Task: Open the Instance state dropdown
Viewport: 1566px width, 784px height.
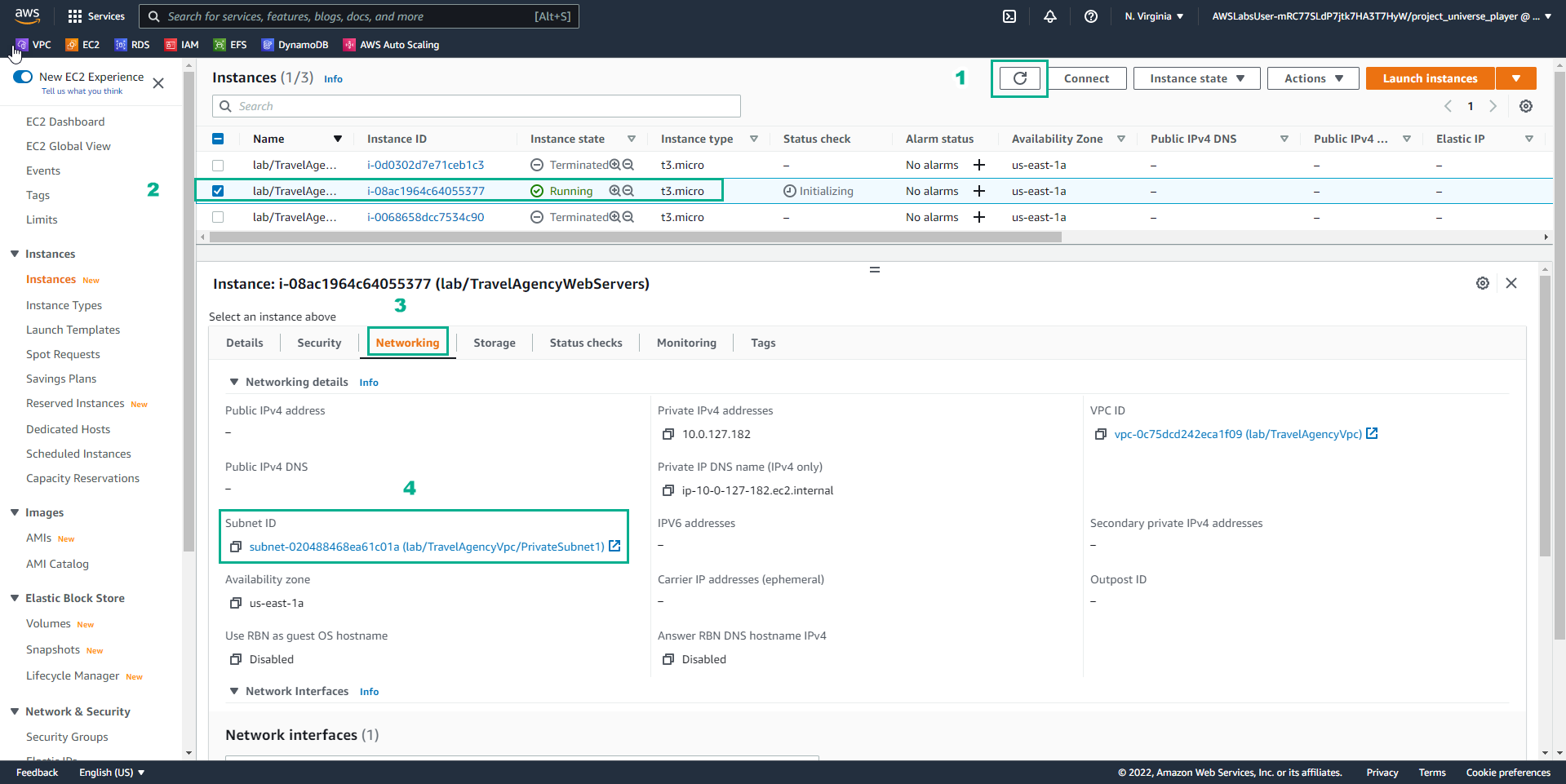Action: 1196,78
